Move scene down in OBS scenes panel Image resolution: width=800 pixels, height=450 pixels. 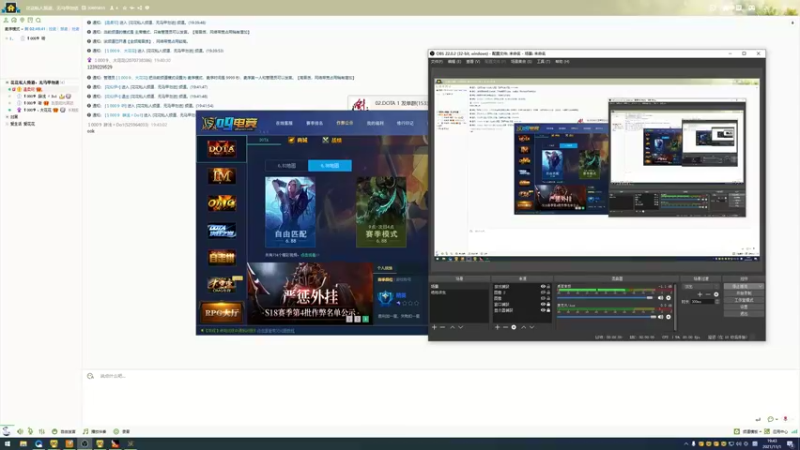coord(461,327)
